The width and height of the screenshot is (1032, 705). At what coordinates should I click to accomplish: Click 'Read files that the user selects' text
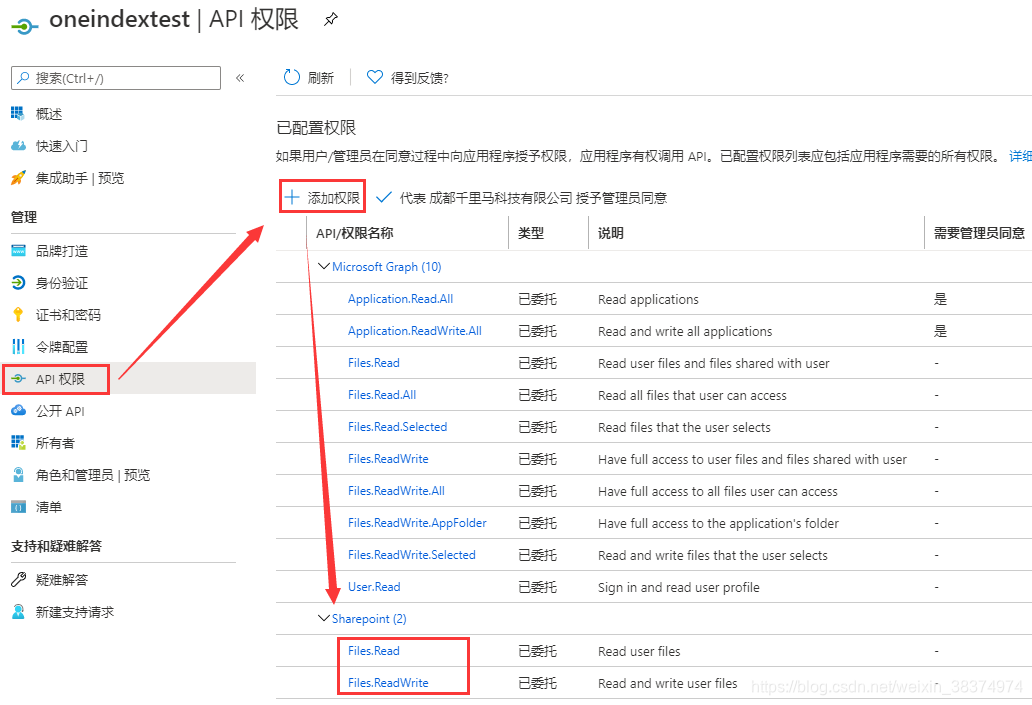684,427
